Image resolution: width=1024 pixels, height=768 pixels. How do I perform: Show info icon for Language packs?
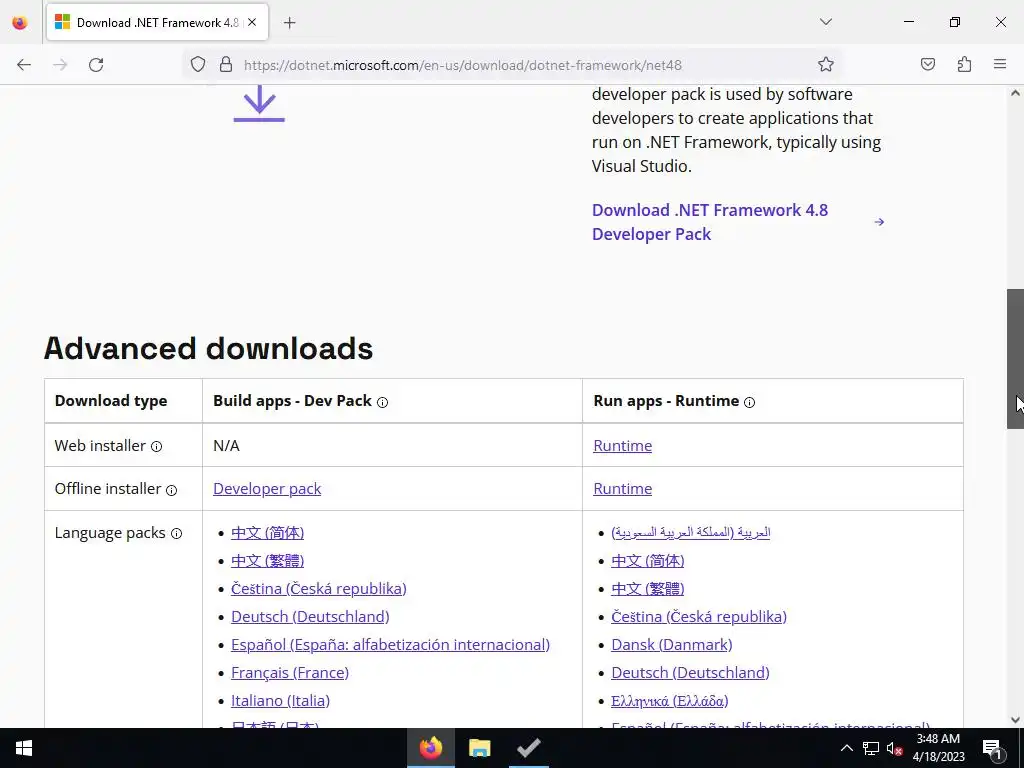(176, 534)
